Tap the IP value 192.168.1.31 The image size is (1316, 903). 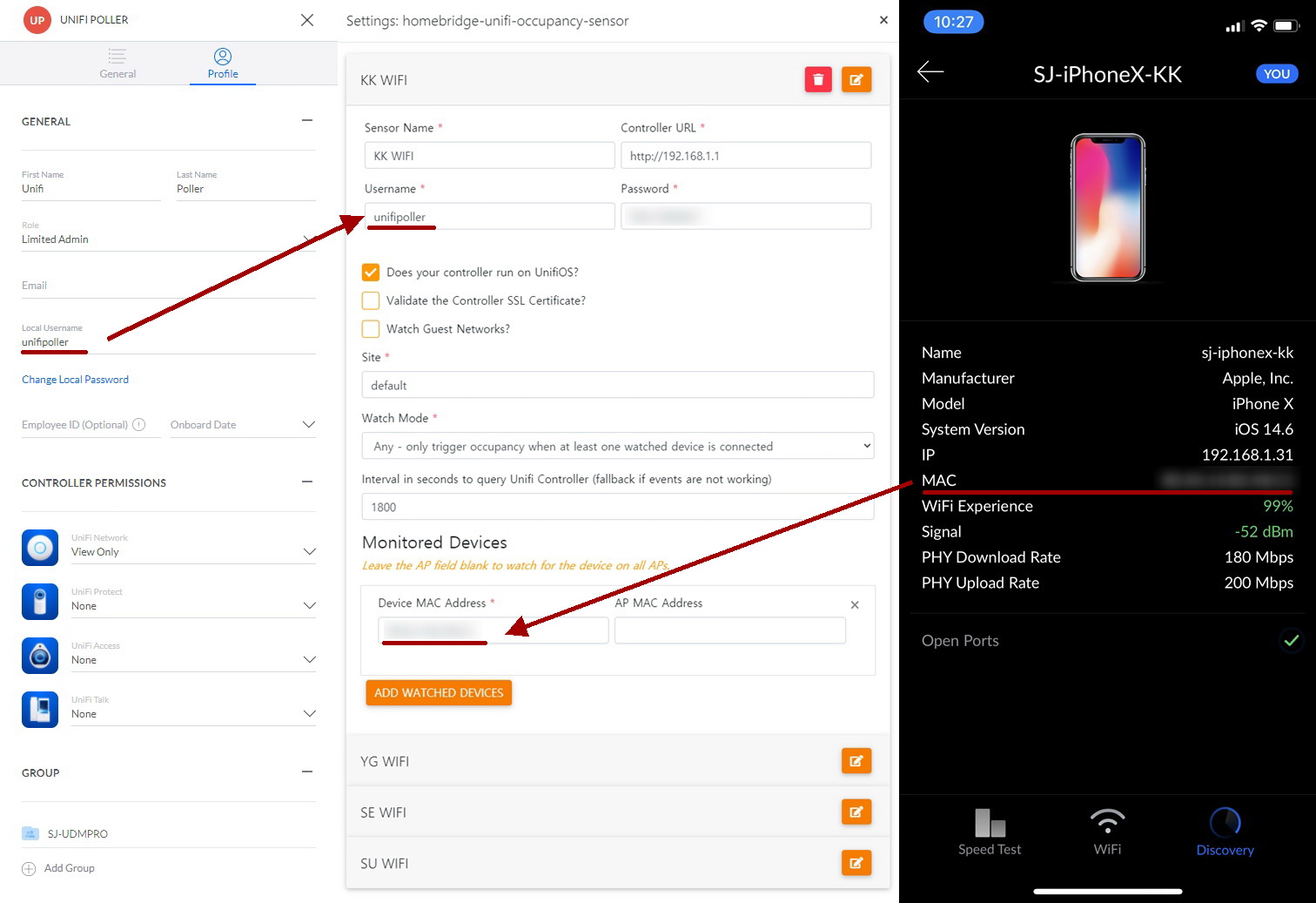click(1247, 455)
